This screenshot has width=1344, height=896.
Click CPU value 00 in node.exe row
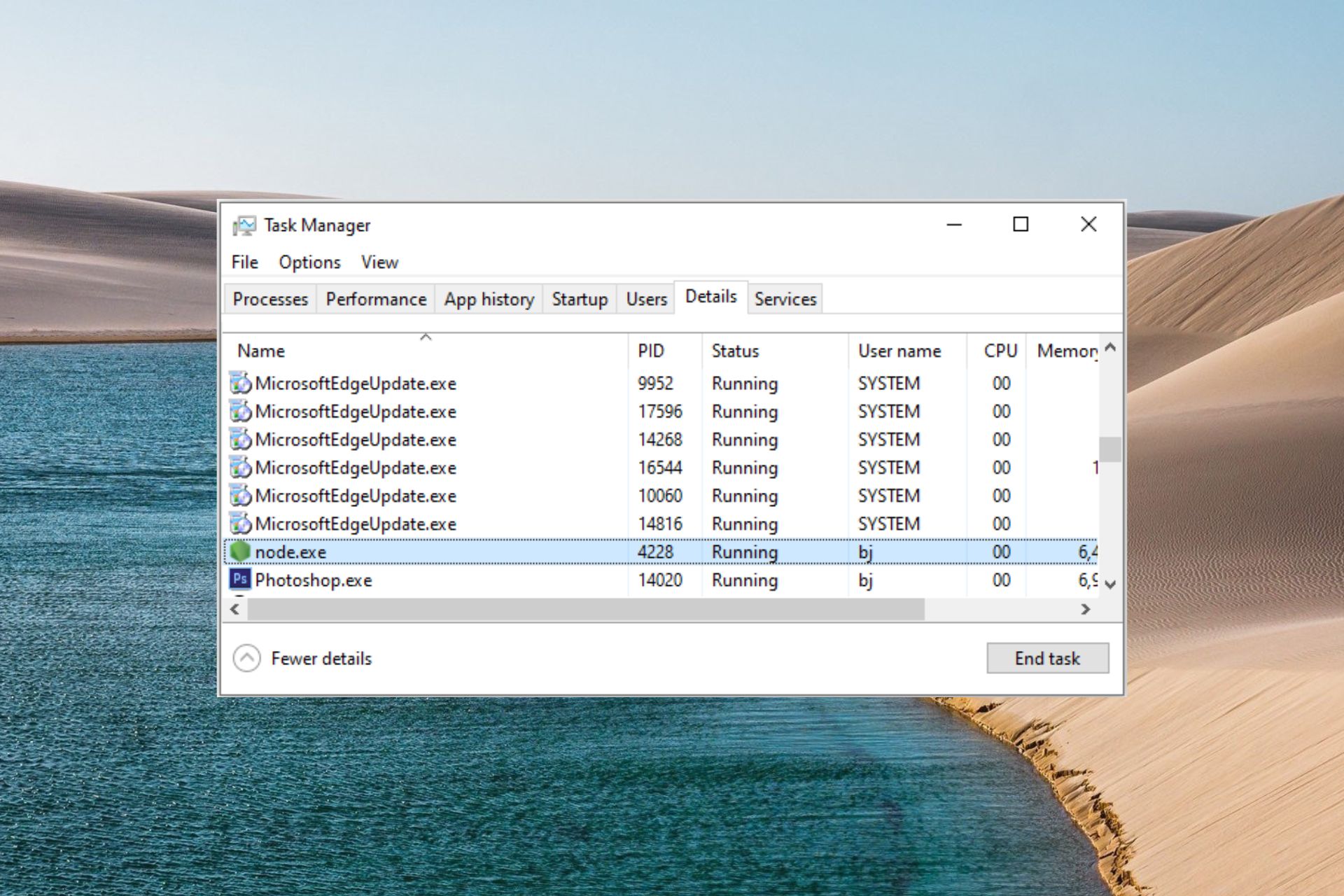pos(1001,552)
